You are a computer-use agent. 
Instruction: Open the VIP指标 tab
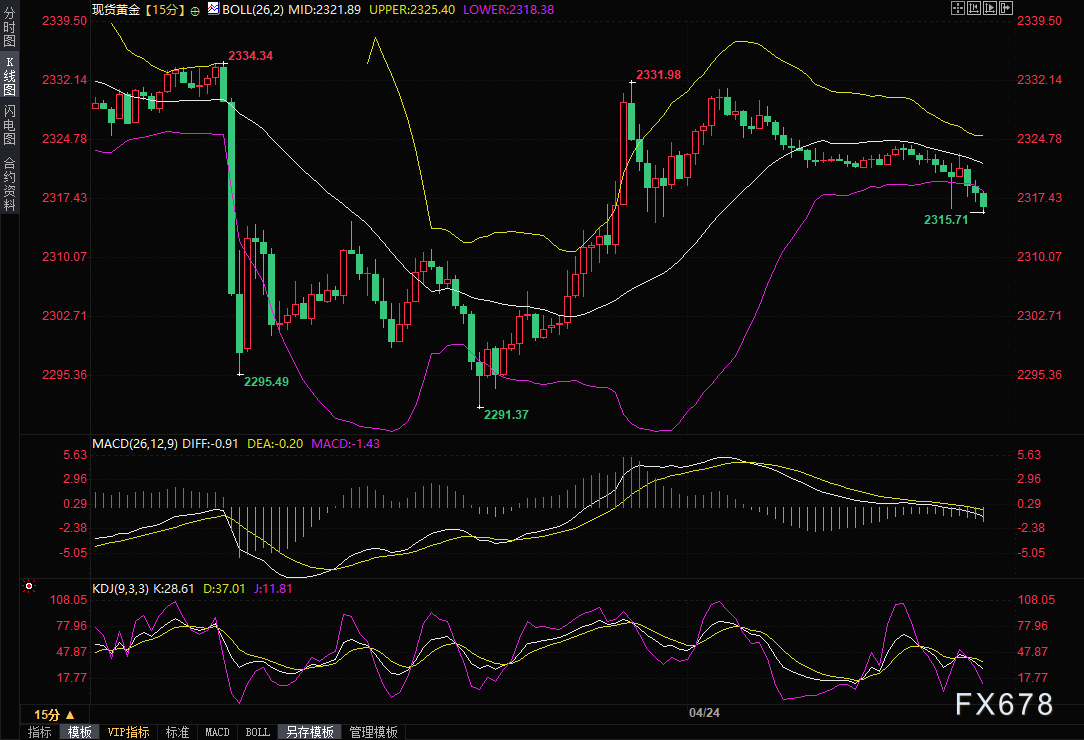click(129, 732)
